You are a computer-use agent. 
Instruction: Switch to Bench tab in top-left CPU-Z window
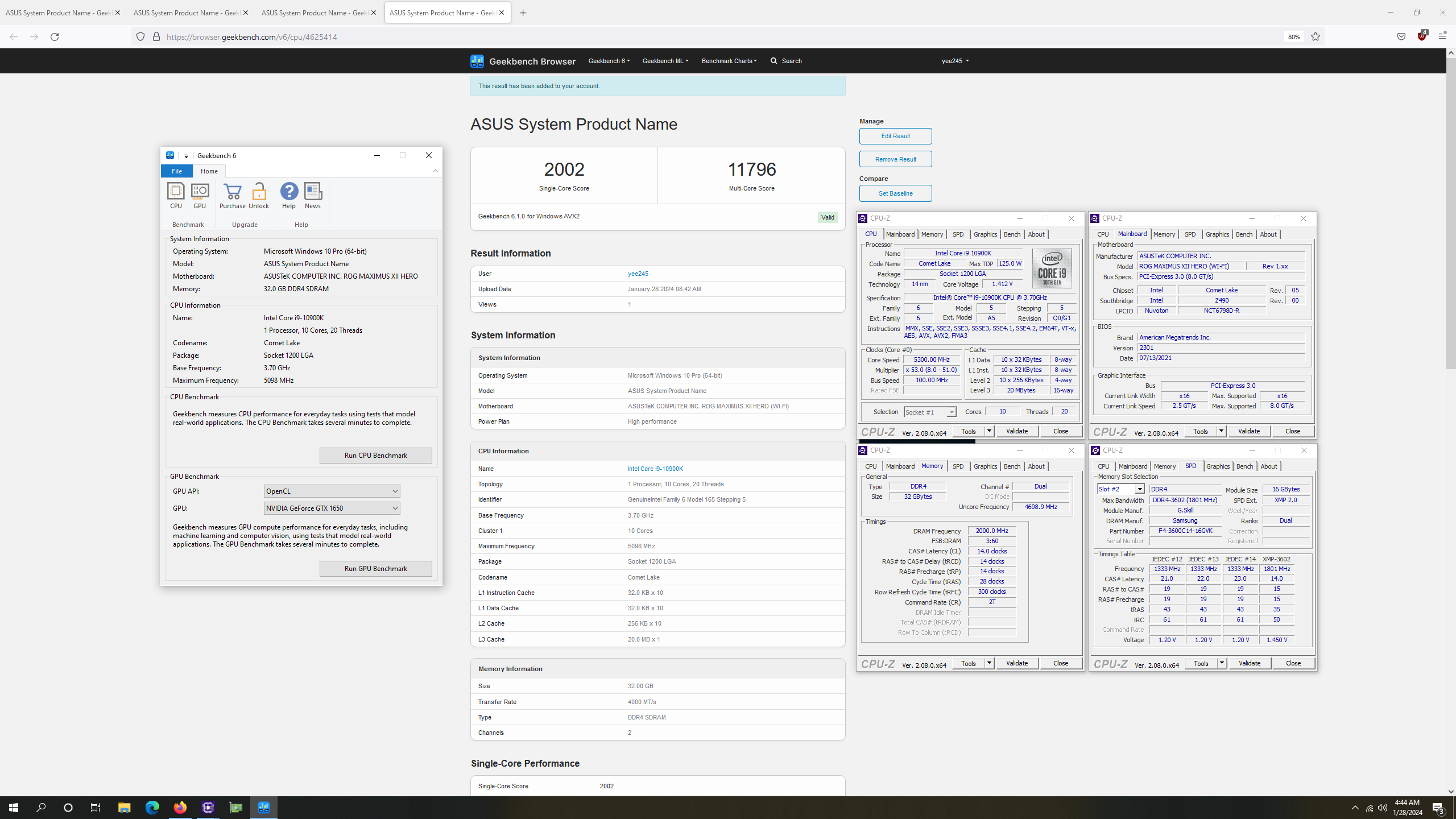(x=1012, y=234)
